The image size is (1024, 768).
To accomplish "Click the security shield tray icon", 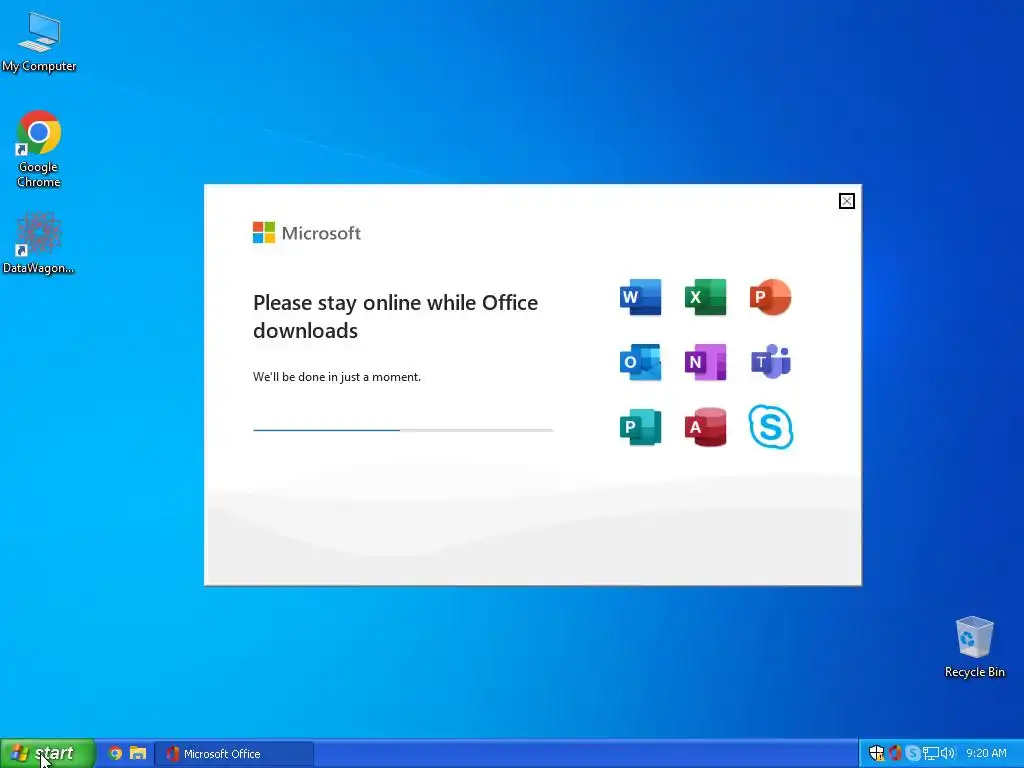I will coord(876,753).
